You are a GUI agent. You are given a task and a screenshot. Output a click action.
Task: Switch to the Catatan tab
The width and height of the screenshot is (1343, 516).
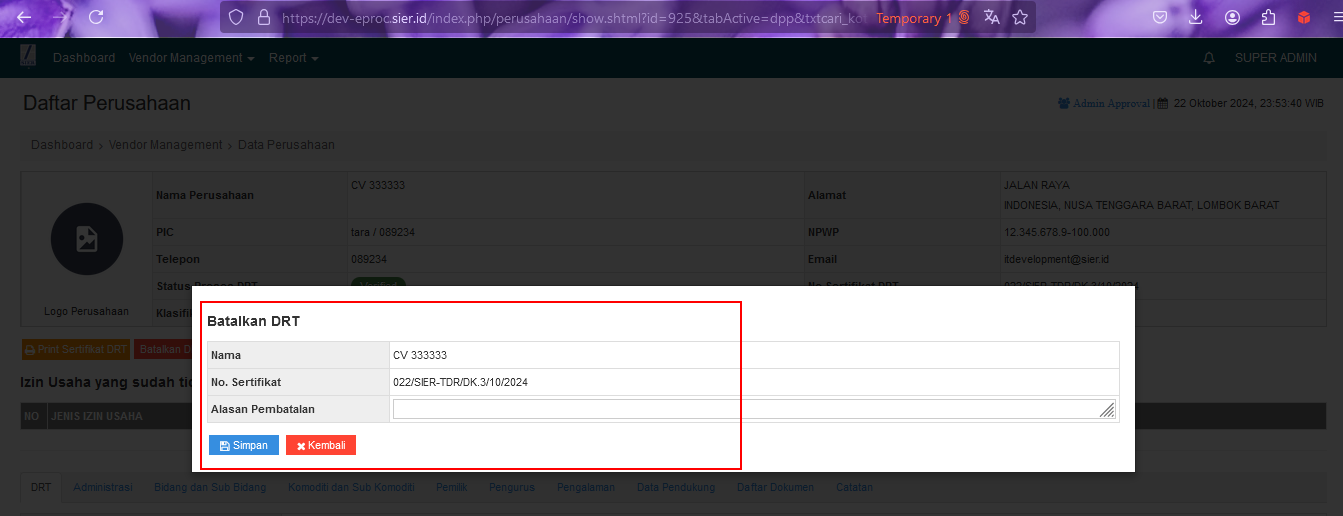click(854, 488)
